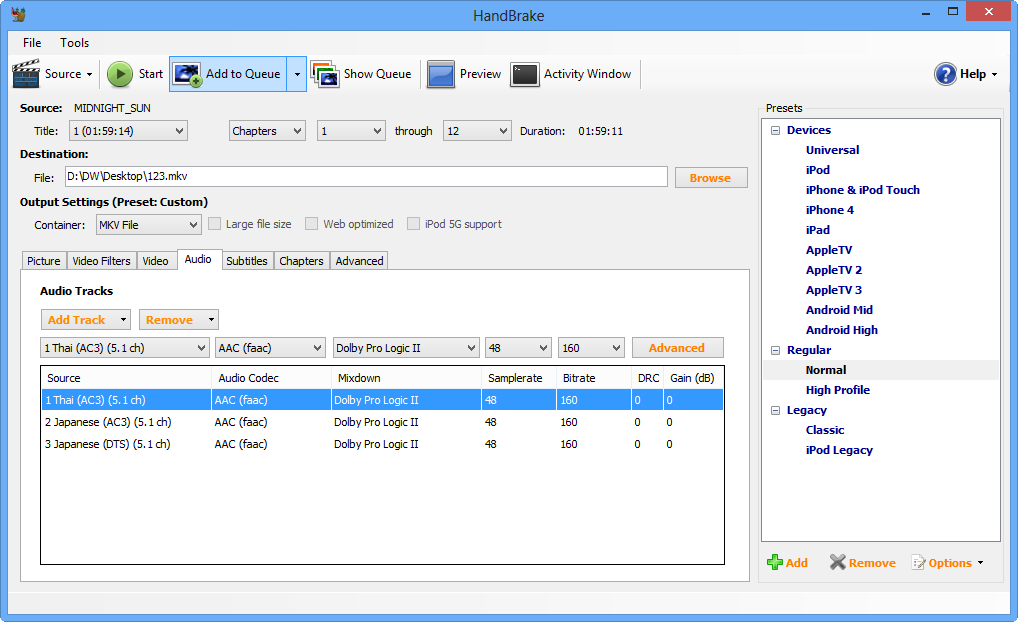Open the MKV File container dropdown
Screen dimensions: 1018x622
[149, 225]
